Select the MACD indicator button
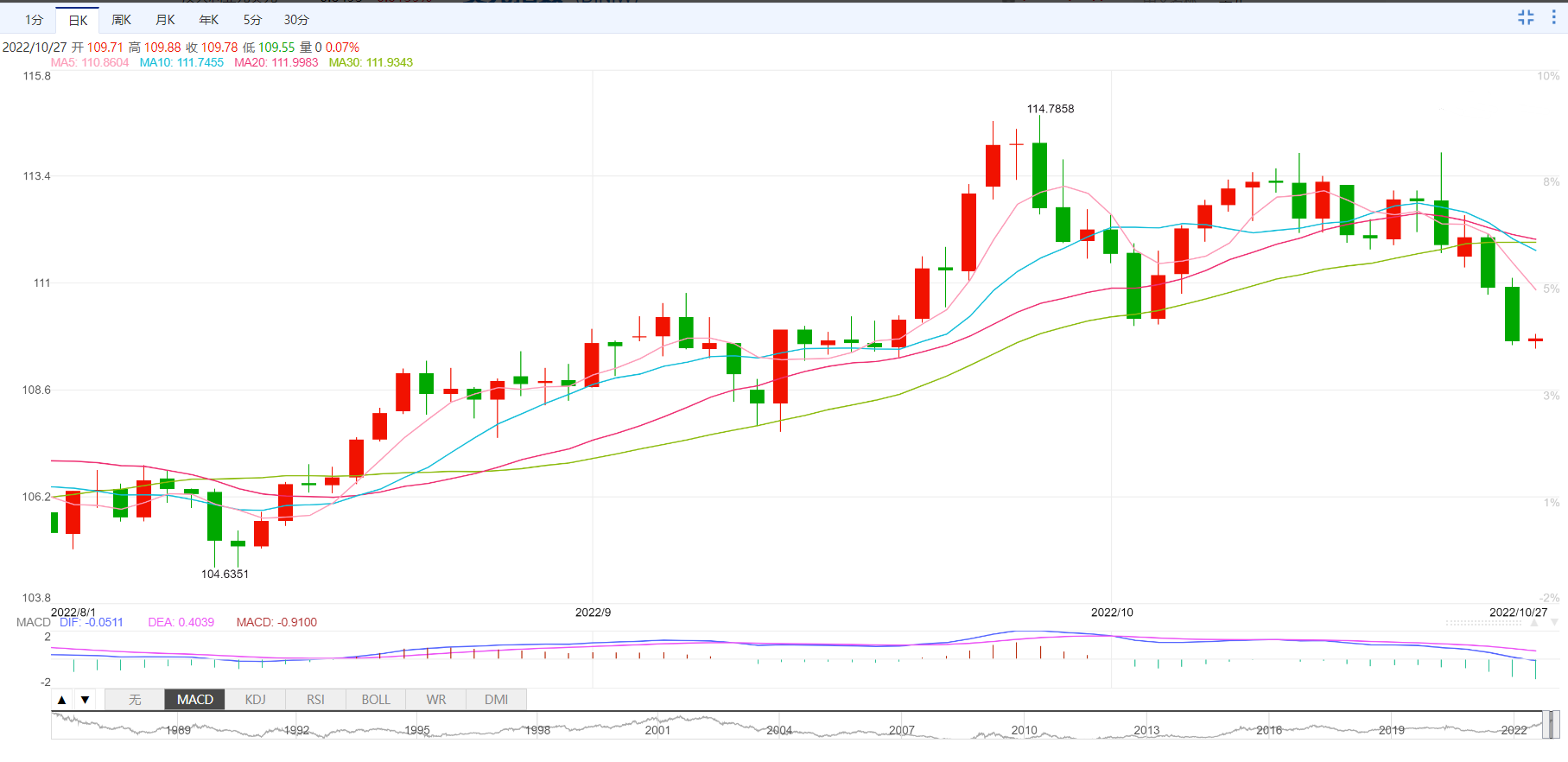 (x=195, y=700)
